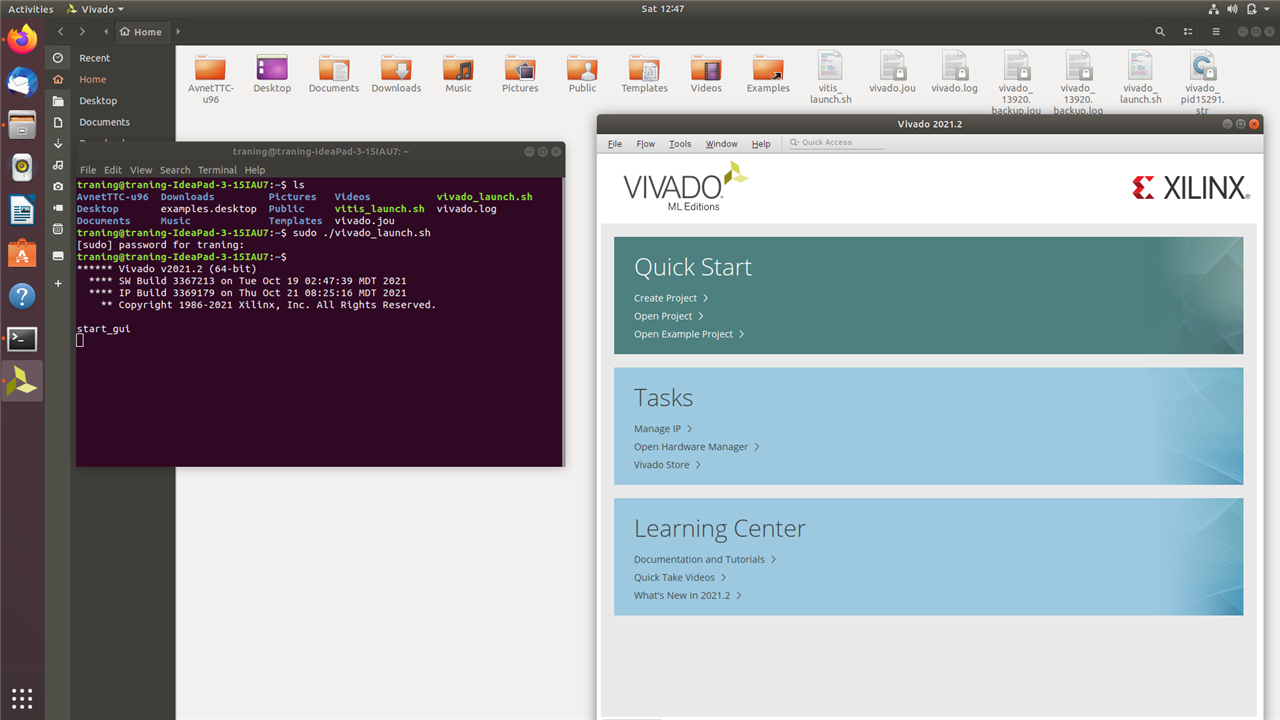Switch to Terminal via dock icon
The width and height of the screenshot is (1280, 720).
tap(22, 339)
